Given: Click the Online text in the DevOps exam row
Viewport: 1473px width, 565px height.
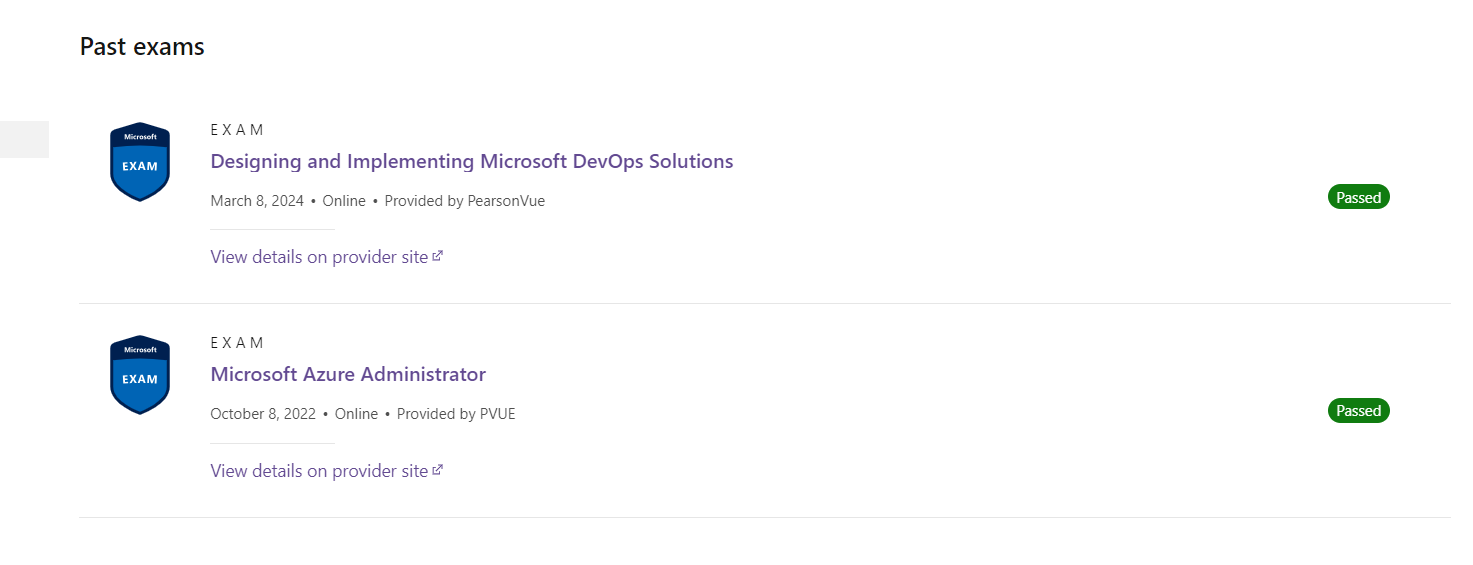Looking at the screenshot, I should 344,201.
